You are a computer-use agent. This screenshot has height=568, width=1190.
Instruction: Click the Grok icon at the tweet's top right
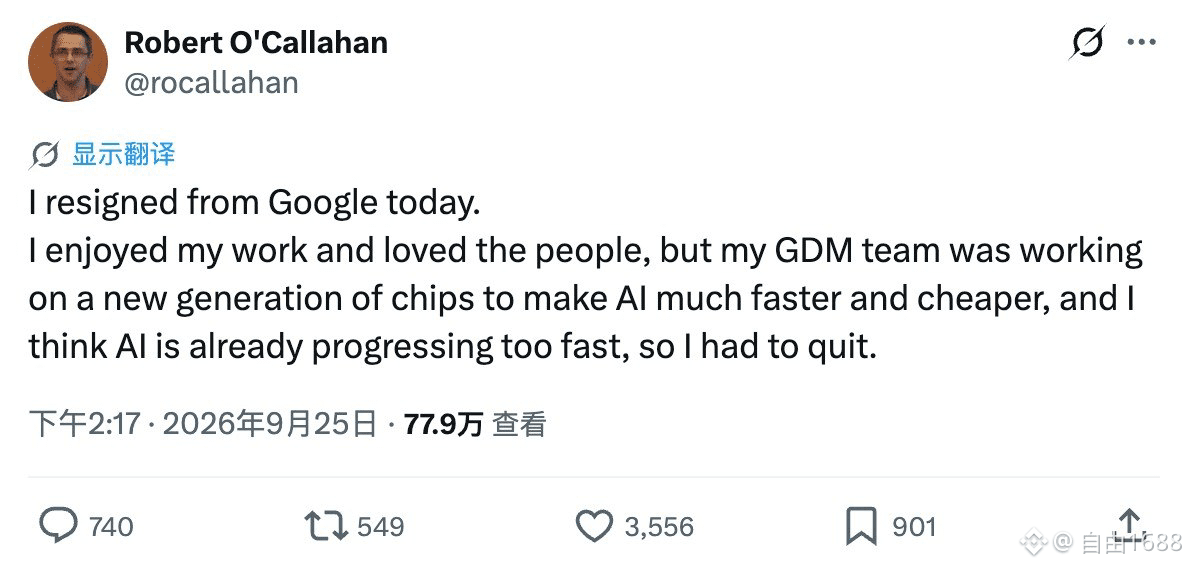point(1088,43)
